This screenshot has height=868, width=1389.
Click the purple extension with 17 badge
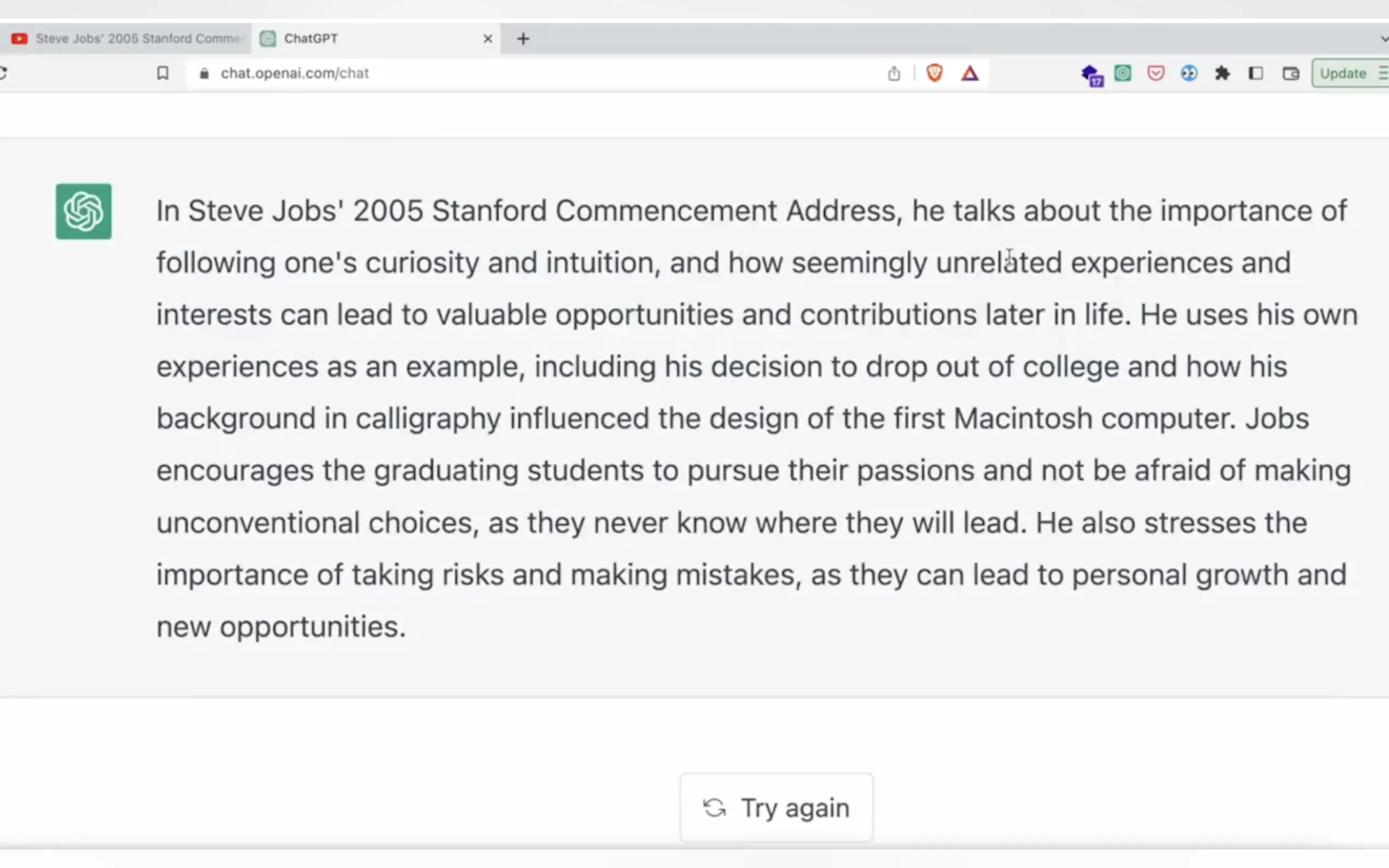[x=1090, y=74]
